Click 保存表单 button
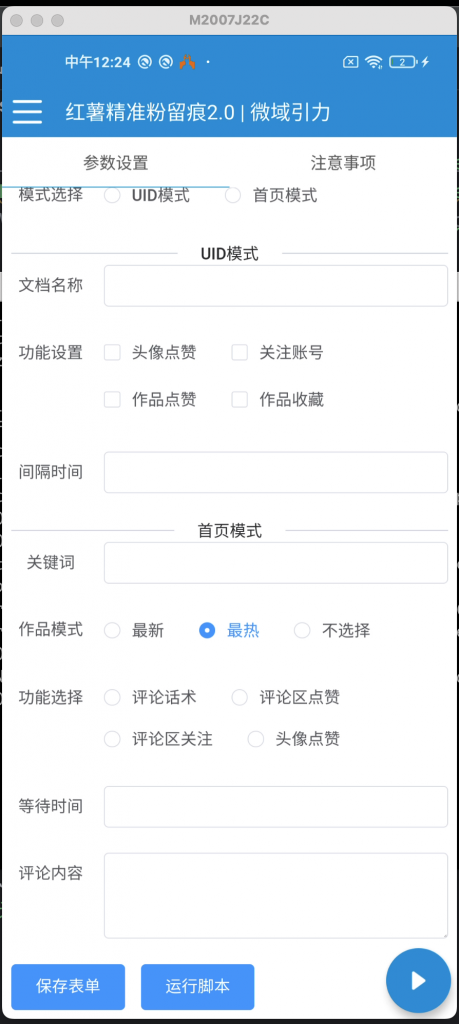459x1024 pixels. coord(68,986)
